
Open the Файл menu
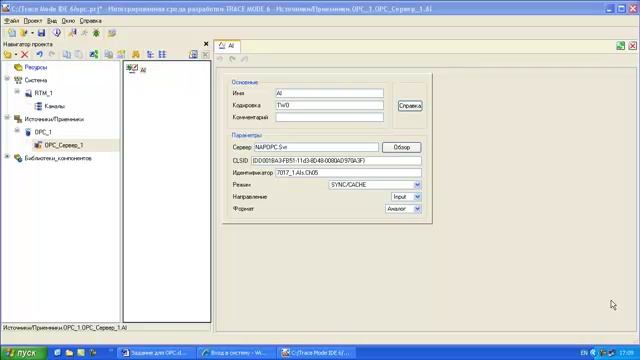click(x=11, y=21)
